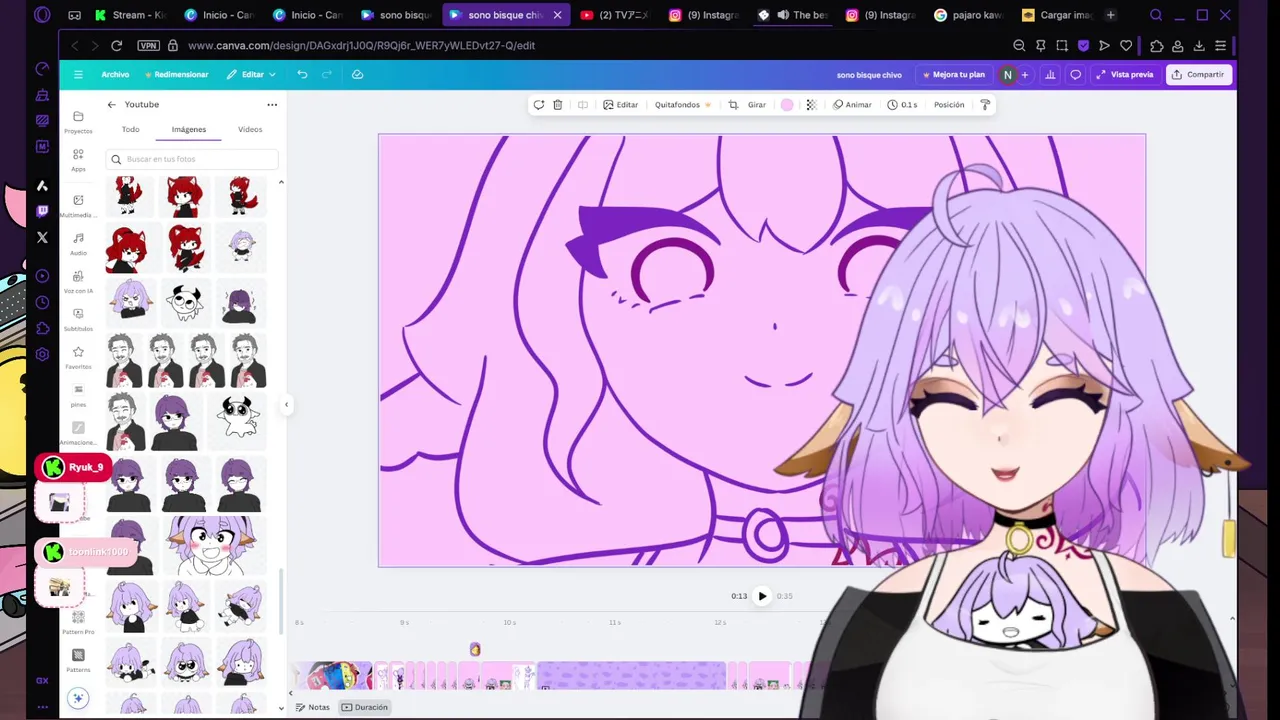1280x720 pixels.
Task: Click the uploads panel vertical scrollbar
Action: tap(281, 600)
